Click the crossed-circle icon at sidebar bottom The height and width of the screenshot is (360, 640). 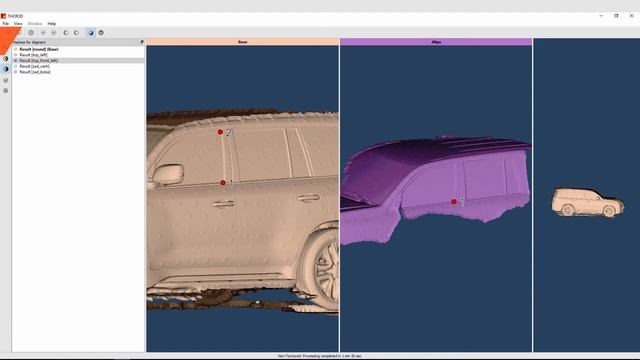point(6,91)
